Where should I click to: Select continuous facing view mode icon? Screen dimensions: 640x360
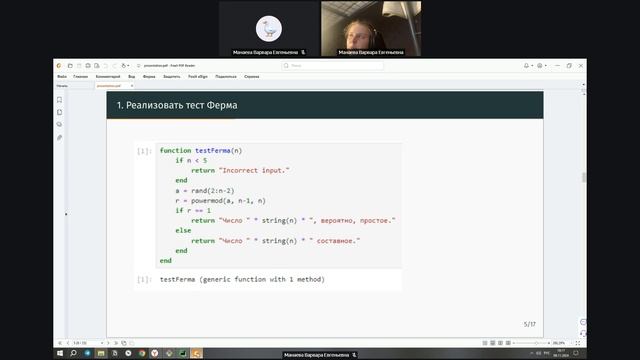pos(508,343)
